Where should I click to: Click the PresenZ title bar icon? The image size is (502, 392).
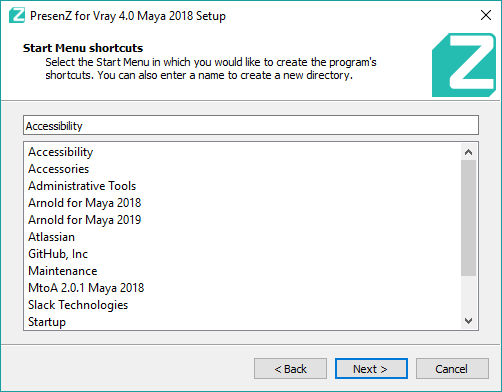[17, 15]
